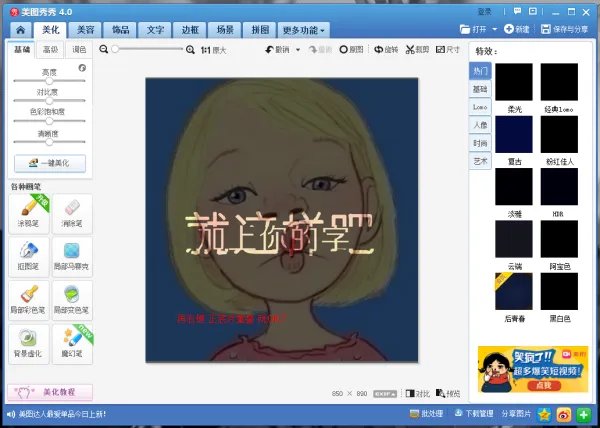The image size is (600, 428).
Task: Expand the 更多功能 dropdown tab
Action: tap(303, 30)
